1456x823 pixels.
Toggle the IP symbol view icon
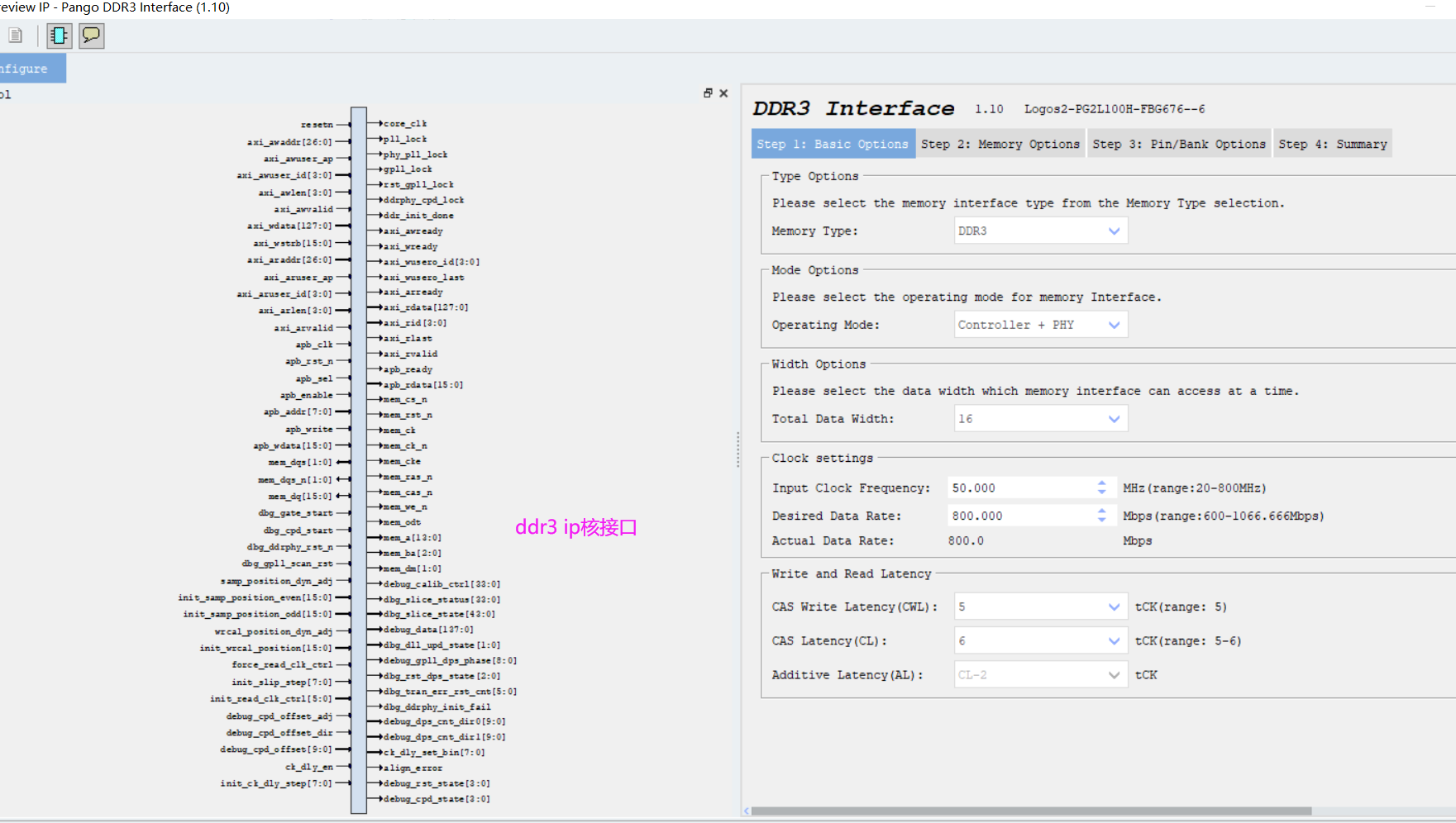(59, 36)
